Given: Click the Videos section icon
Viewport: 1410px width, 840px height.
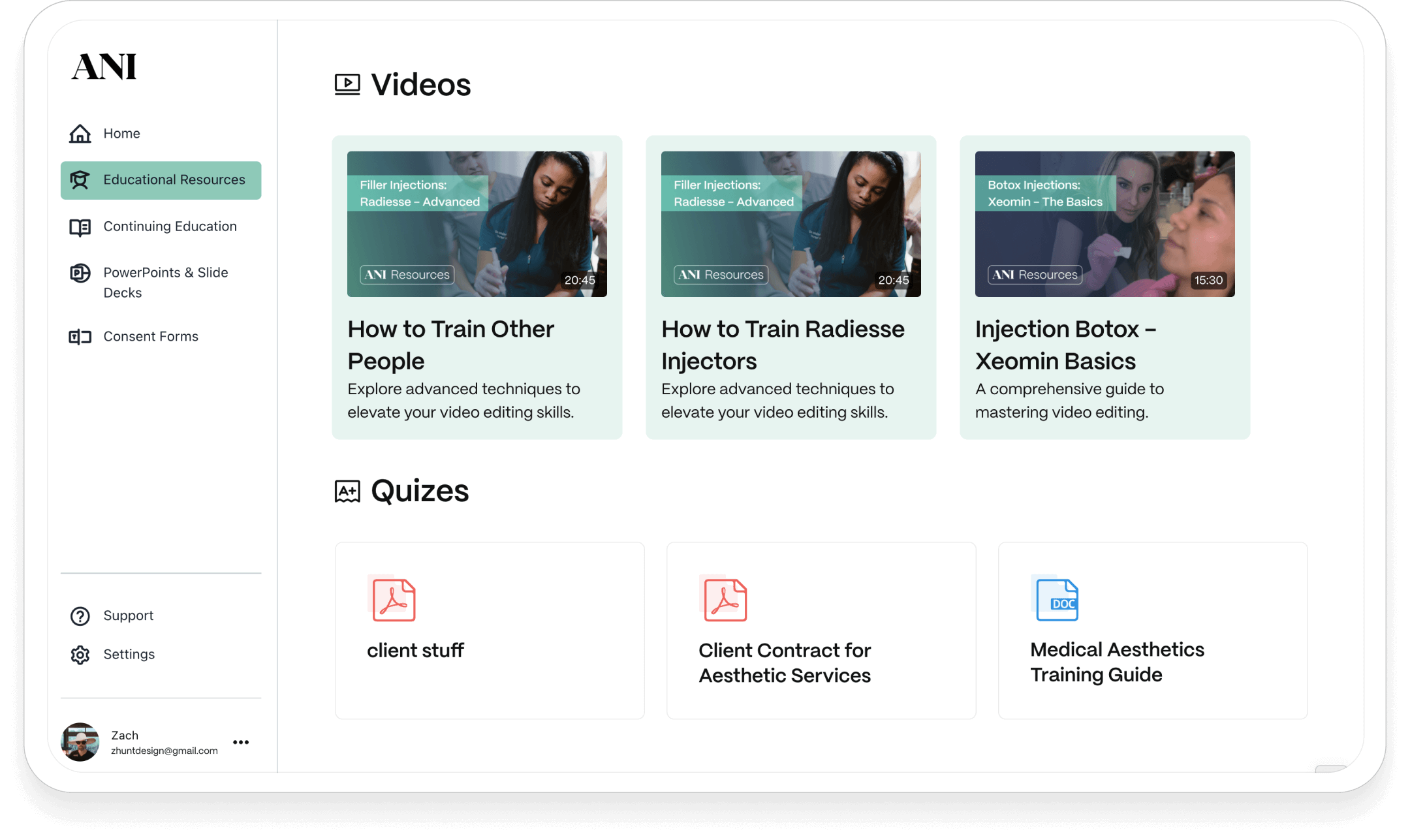Looking at the screenshot, I should pos(347,85).
